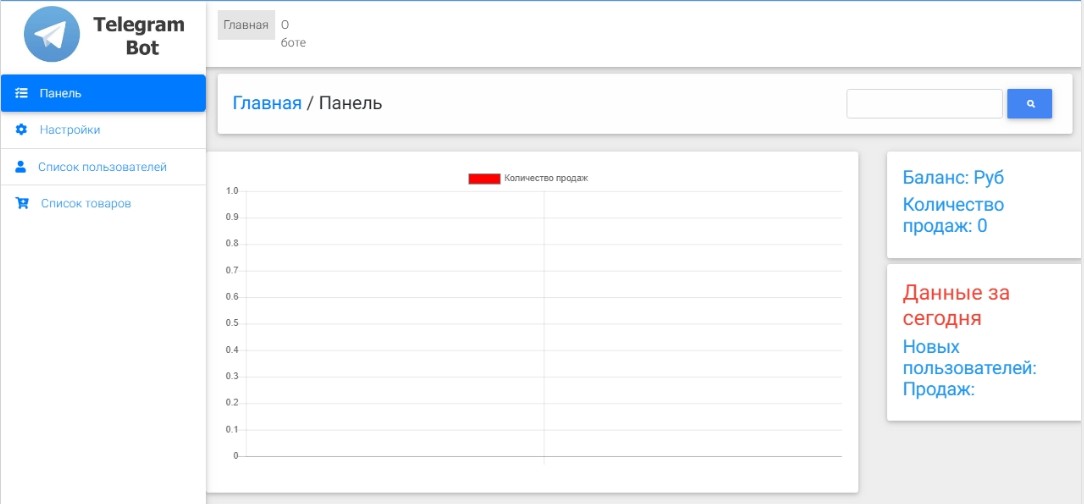Toggle the Количество продаж legend label

coord(546,178)
